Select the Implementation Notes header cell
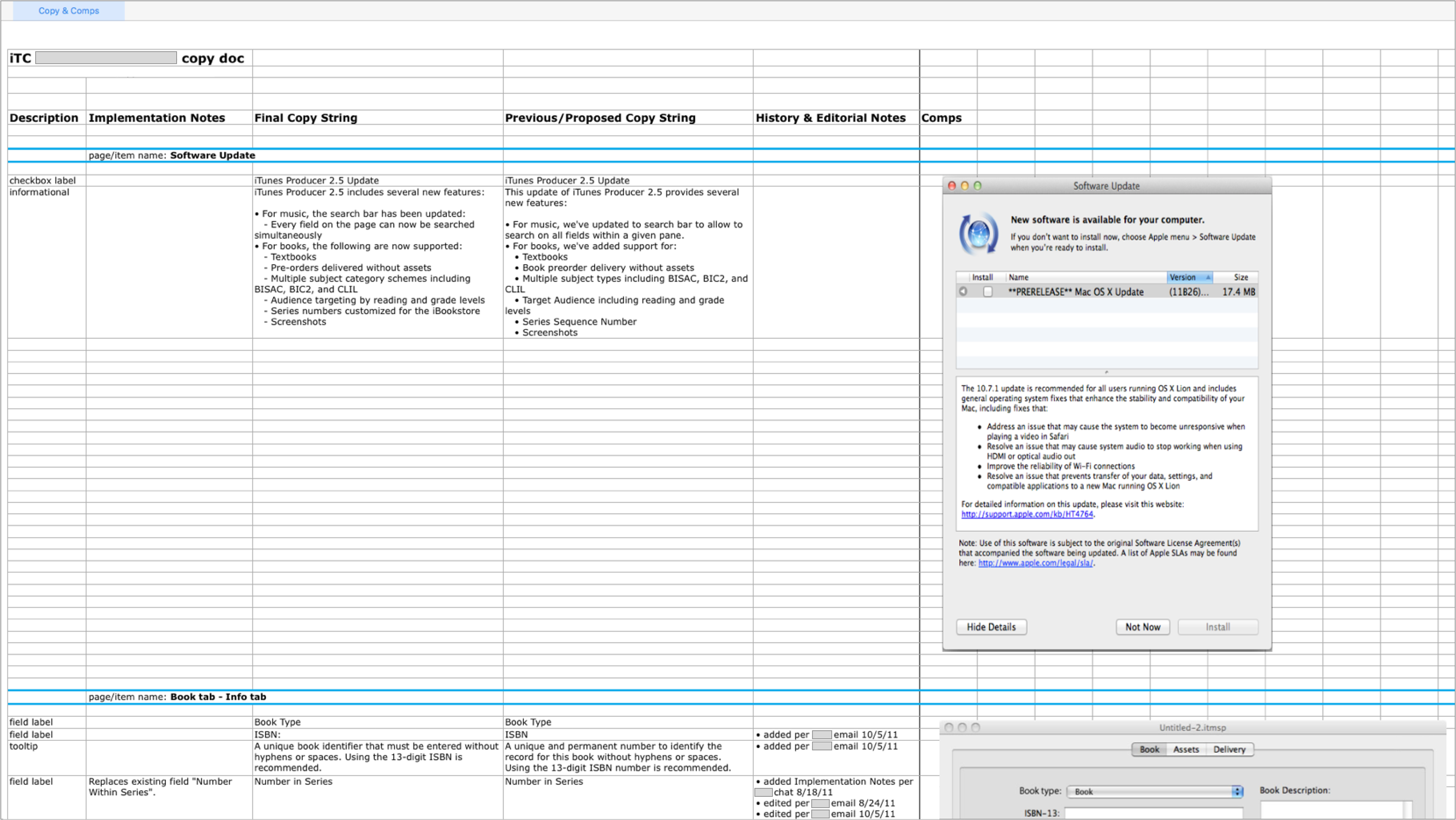Screen dimensions: 1456x820 coord(169,118)
